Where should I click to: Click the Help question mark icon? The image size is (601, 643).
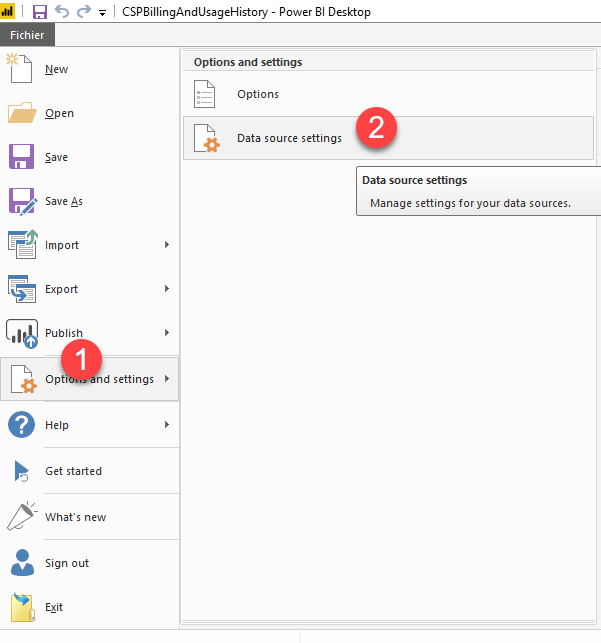tap(21, 424)
